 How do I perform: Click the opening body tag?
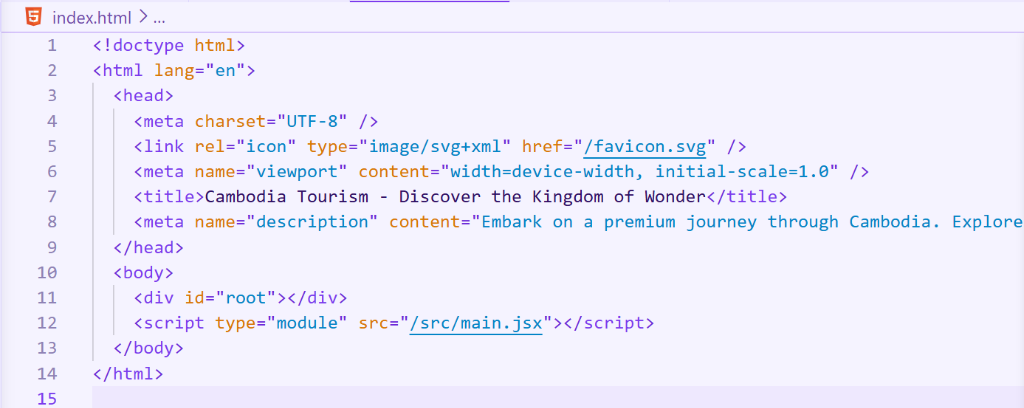(x=144, y=272)
